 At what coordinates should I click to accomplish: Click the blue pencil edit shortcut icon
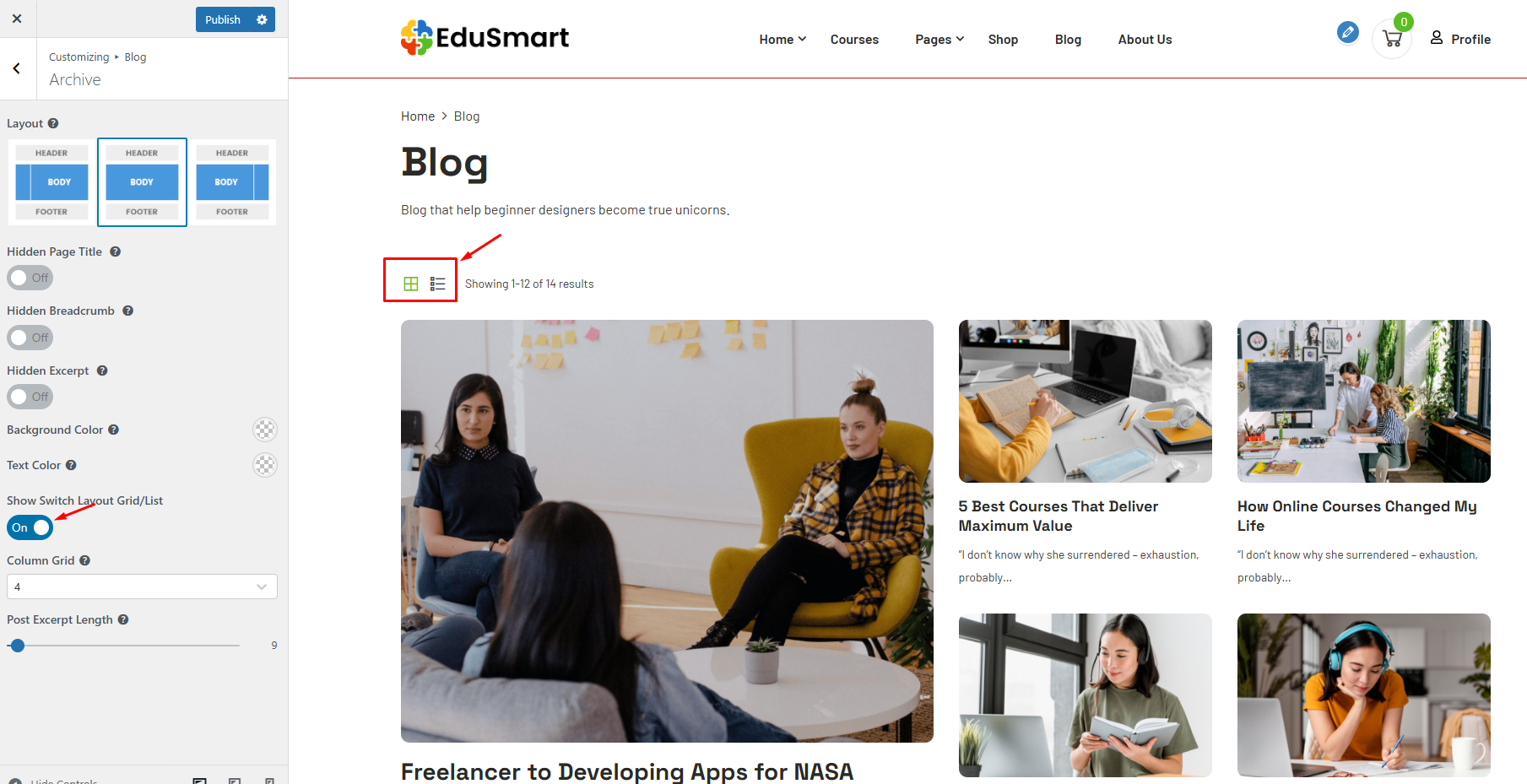[1348, 32]
